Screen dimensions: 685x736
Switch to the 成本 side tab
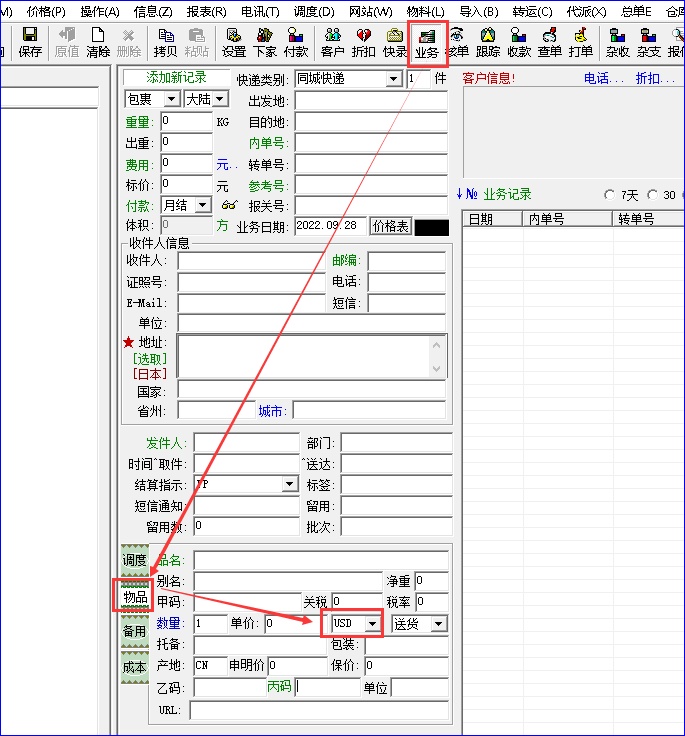click(x=135, y=667)
